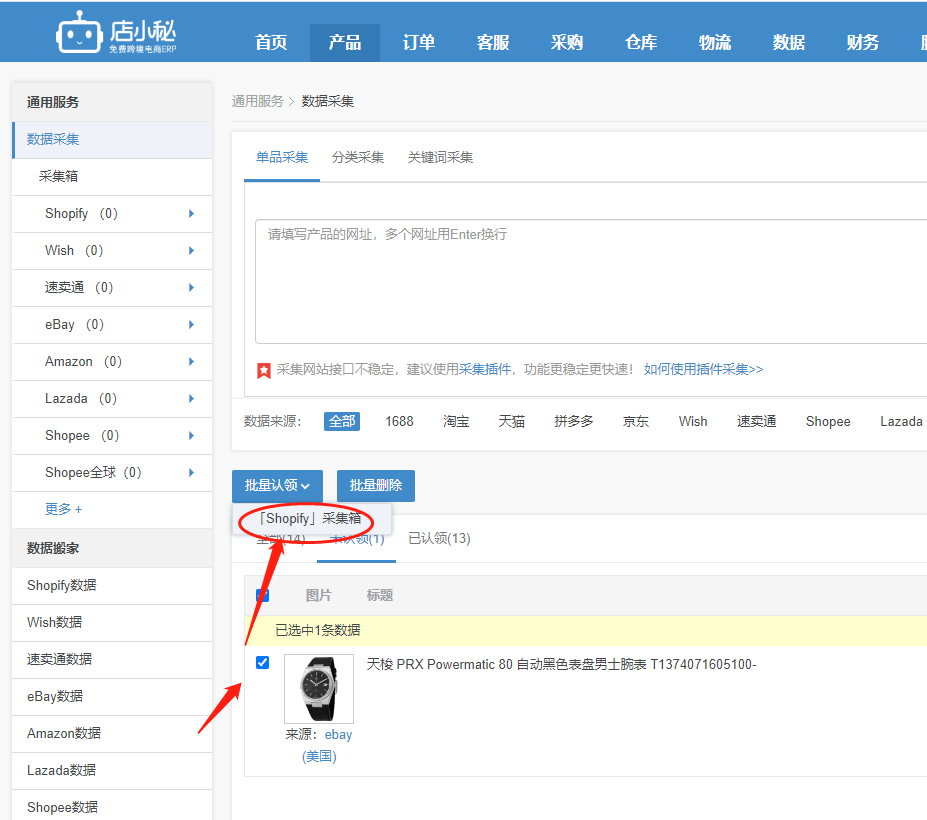
Task: Open the 财务 top menu
Action: point(863,43)
